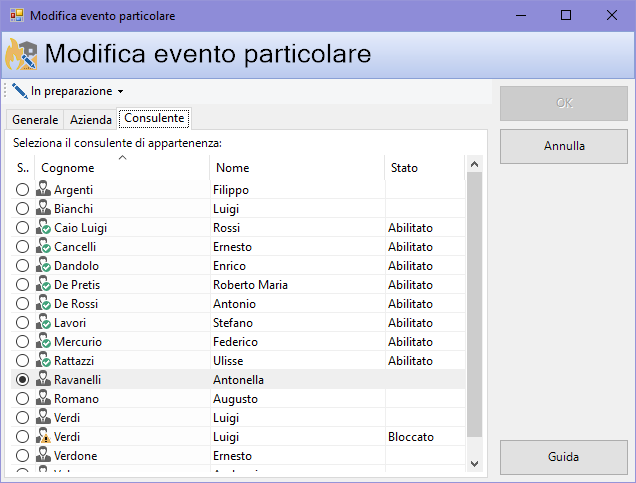The height and width of the screenshot is (483, 636).
Task: Click the scrollbar up arrow
Action: point(475,164)
